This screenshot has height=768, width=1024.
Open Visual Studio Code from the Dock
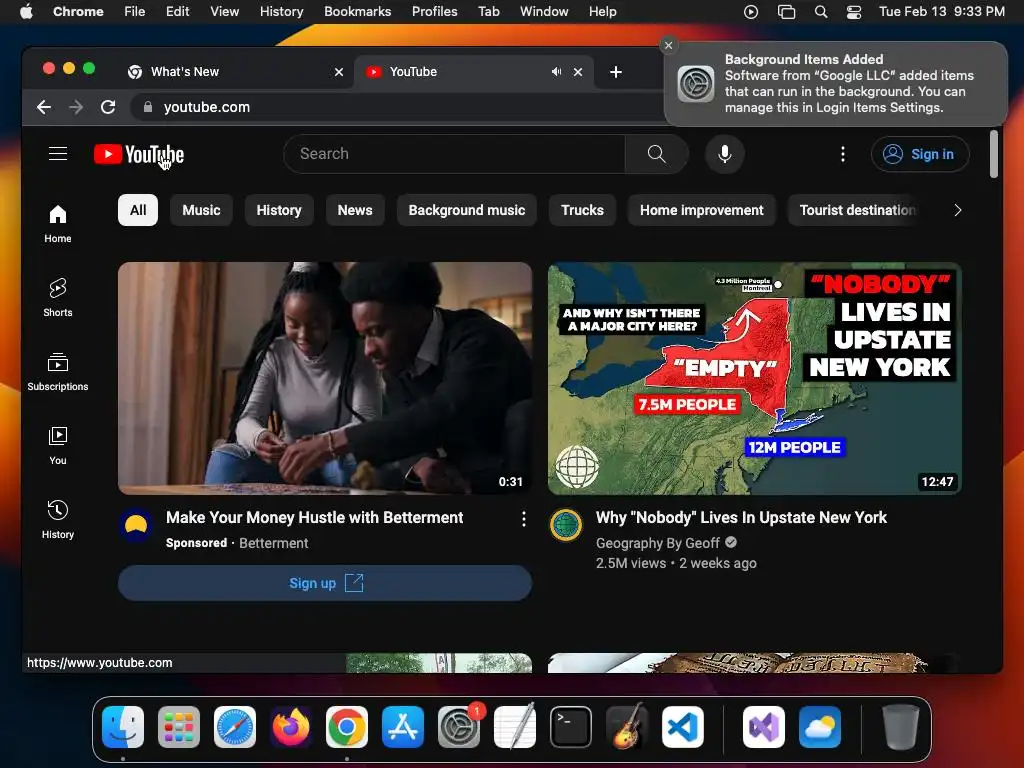(682, 727)
